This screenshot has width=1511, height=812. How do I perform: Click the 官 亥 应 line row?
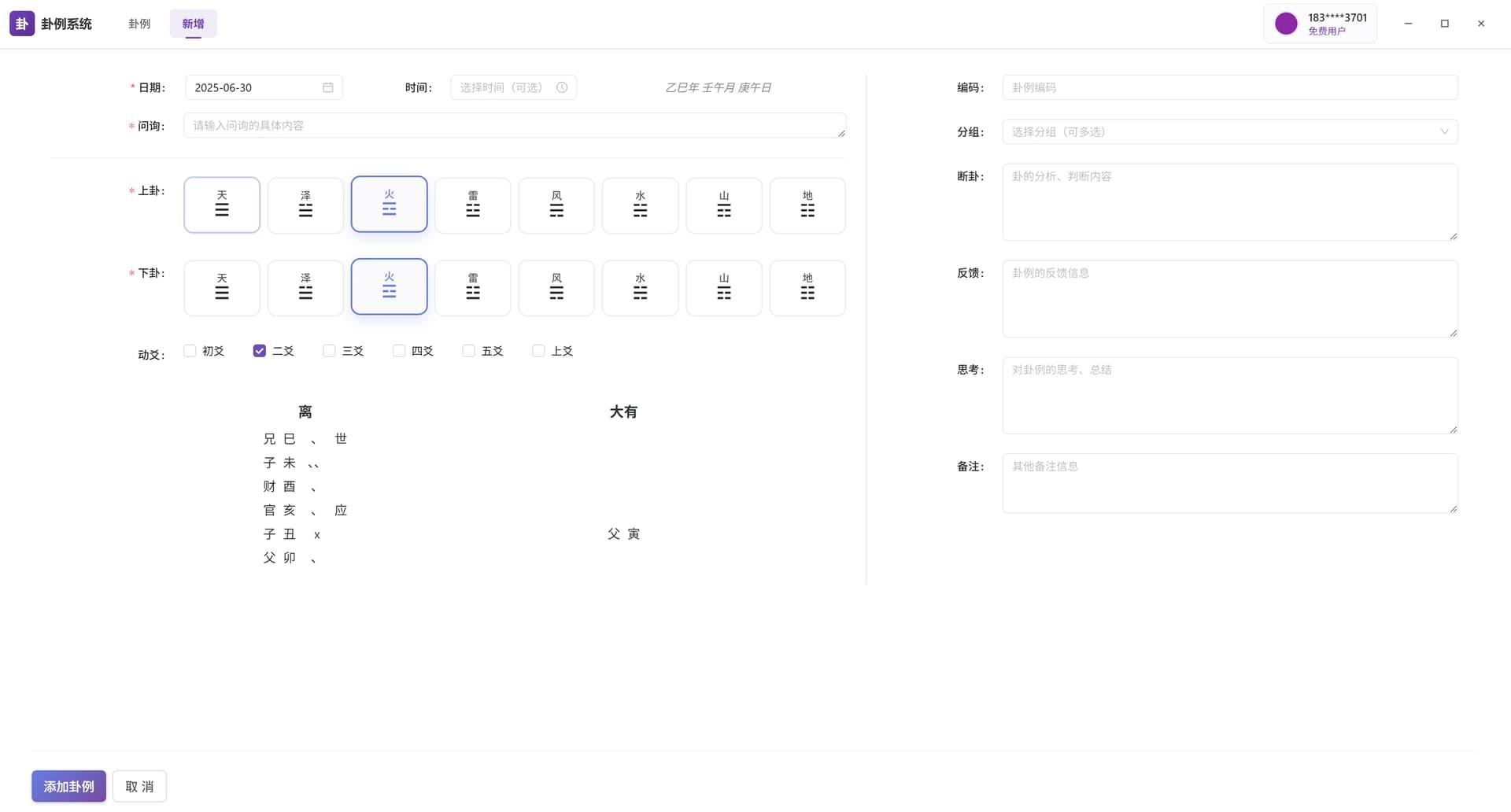tap(305, 510)
